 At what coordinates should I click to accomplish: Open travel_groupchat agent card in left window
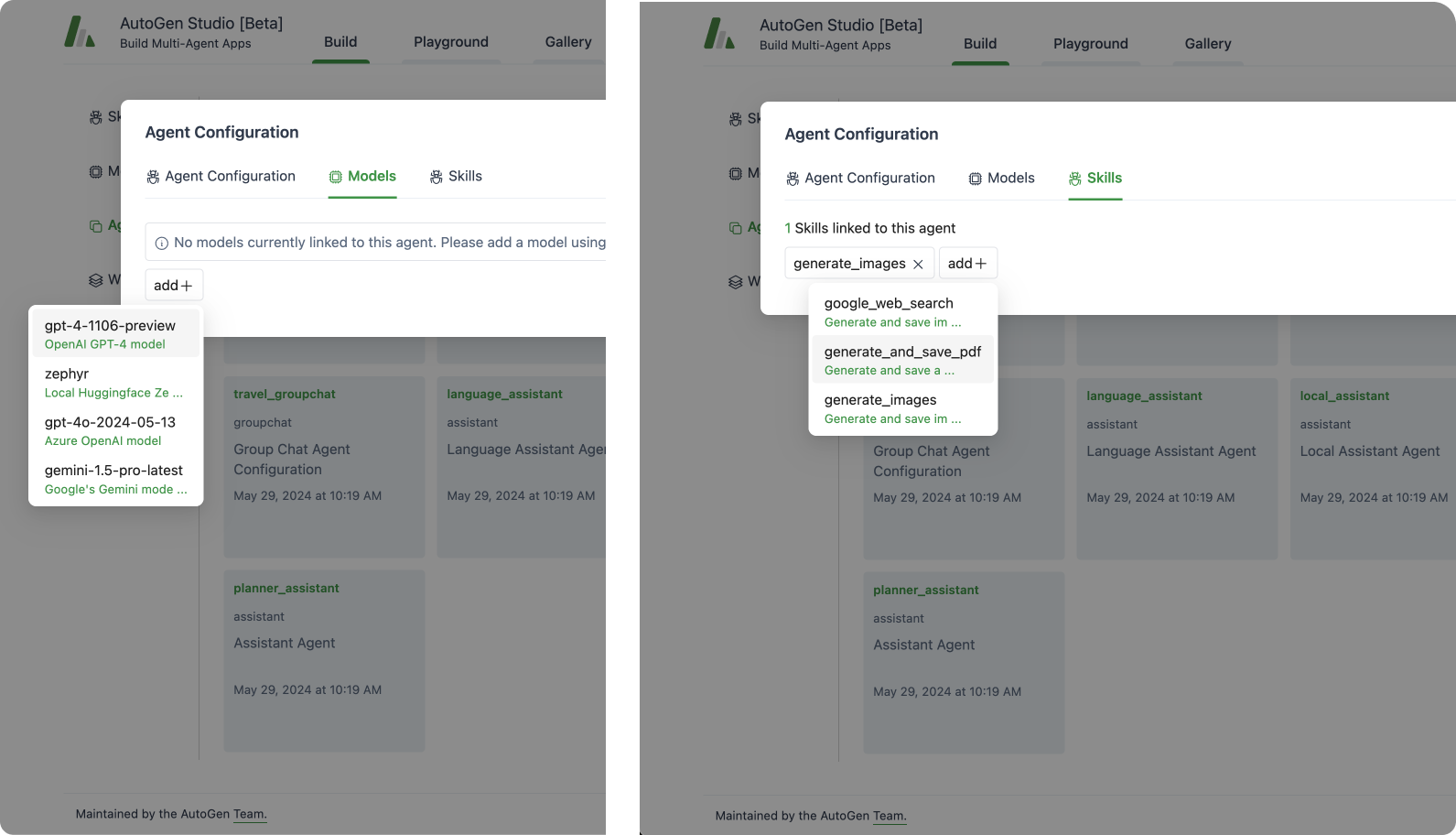(324, 467)
